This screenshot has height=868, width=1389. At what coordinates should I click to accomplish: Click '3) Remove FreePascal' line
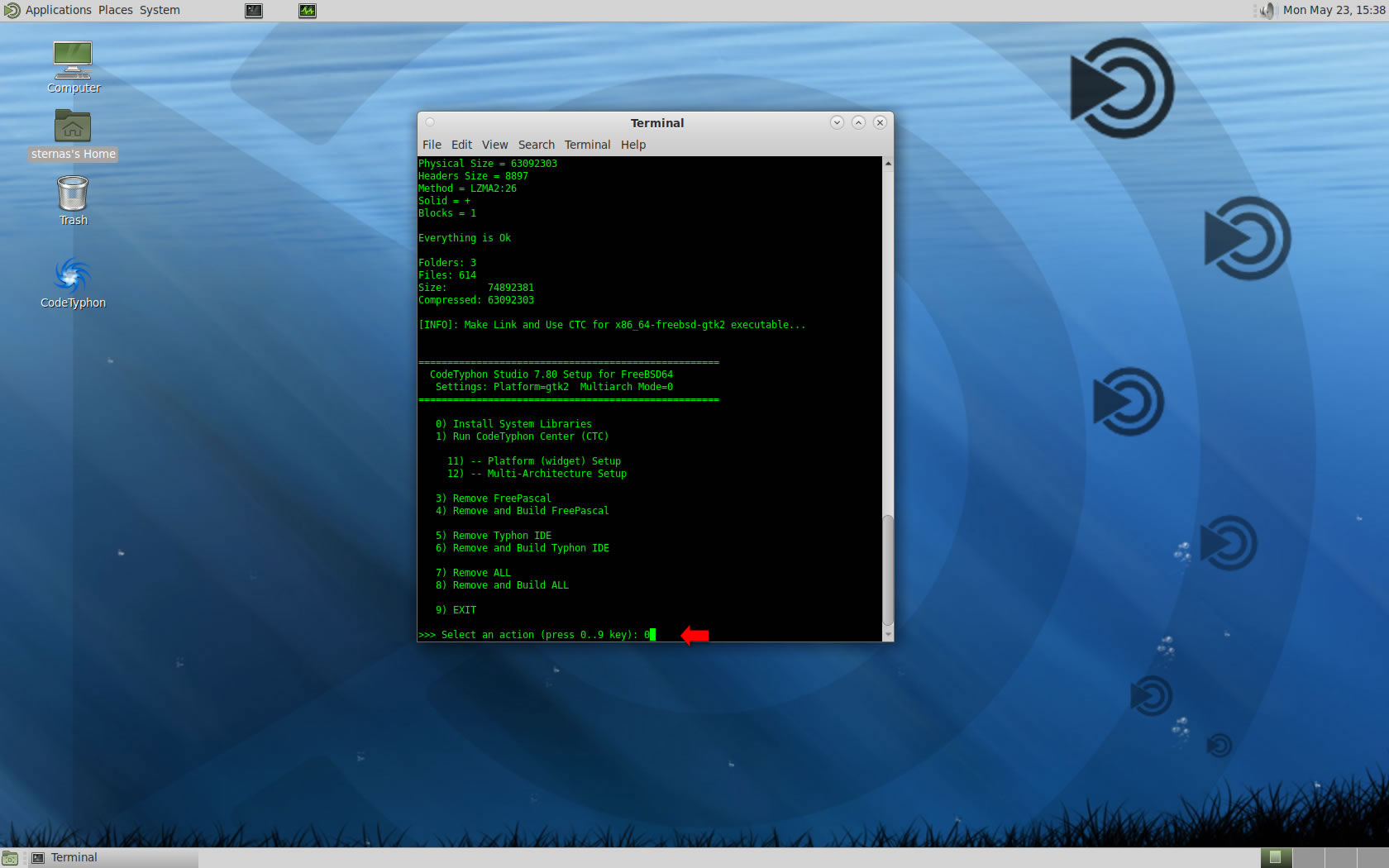coord(493,498)
